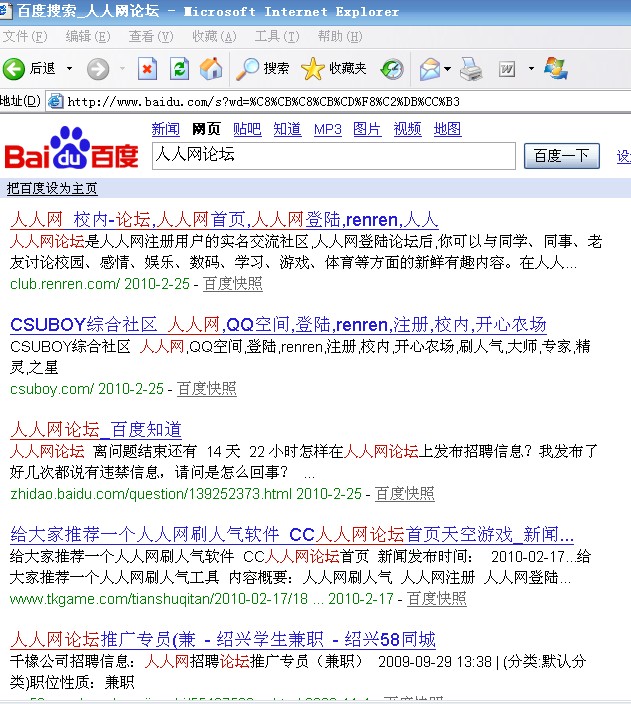Expand the Edit document dropdown arrow
Viewport: 631px width, 704px height.
tap(531, 68)
